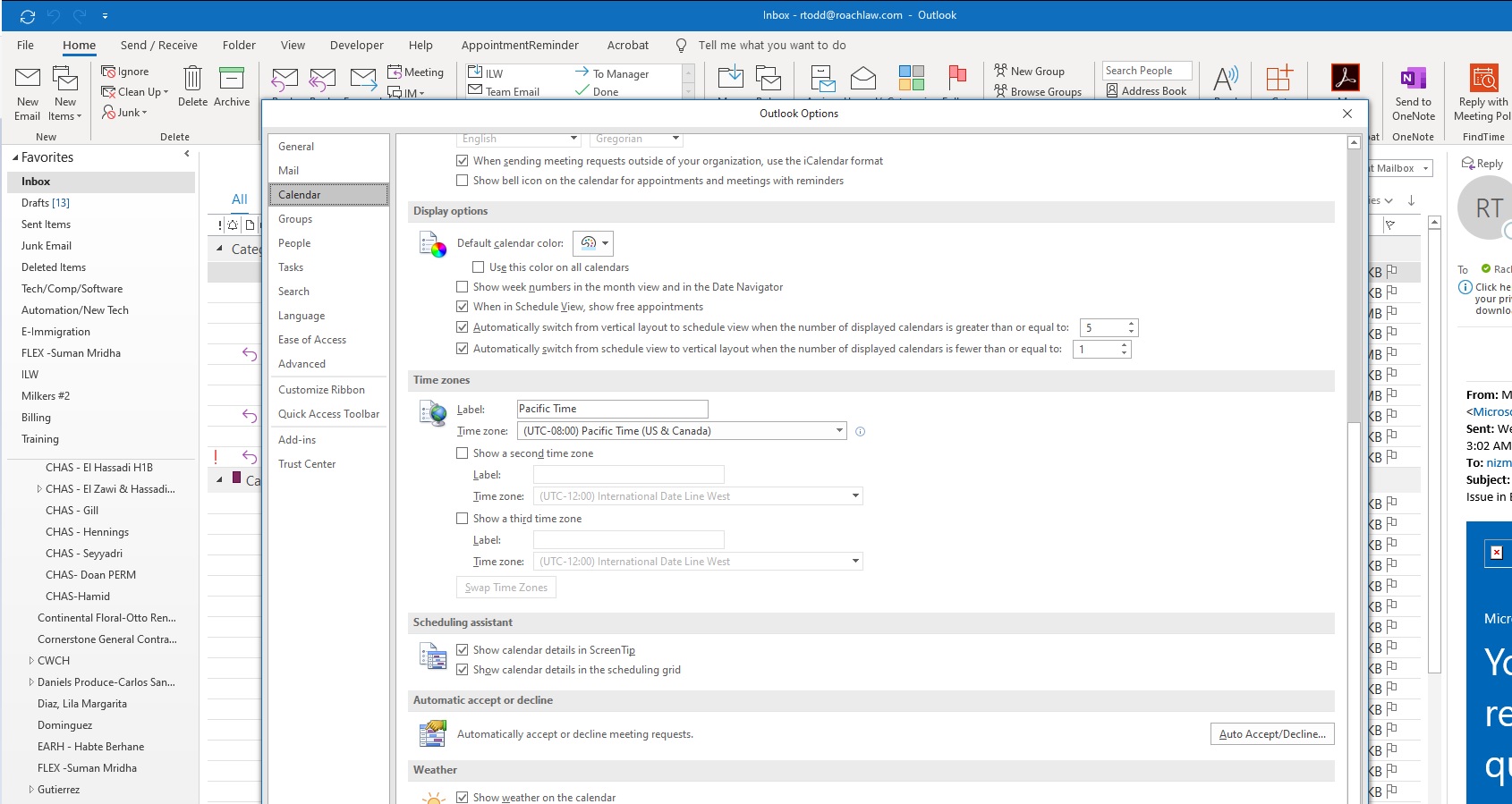Click the Auto Accept/Decline button

1272,734
